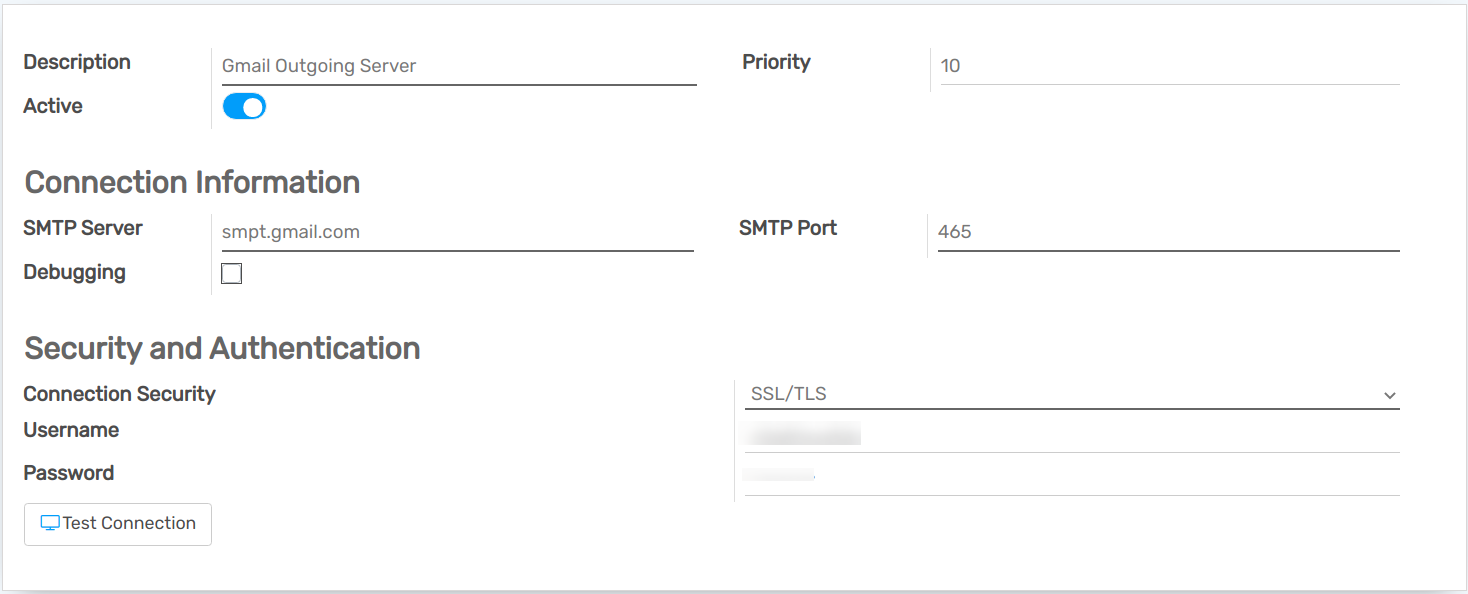Click the Description label text
Viewport: 1468px width, 594px height.
[77, 62]
